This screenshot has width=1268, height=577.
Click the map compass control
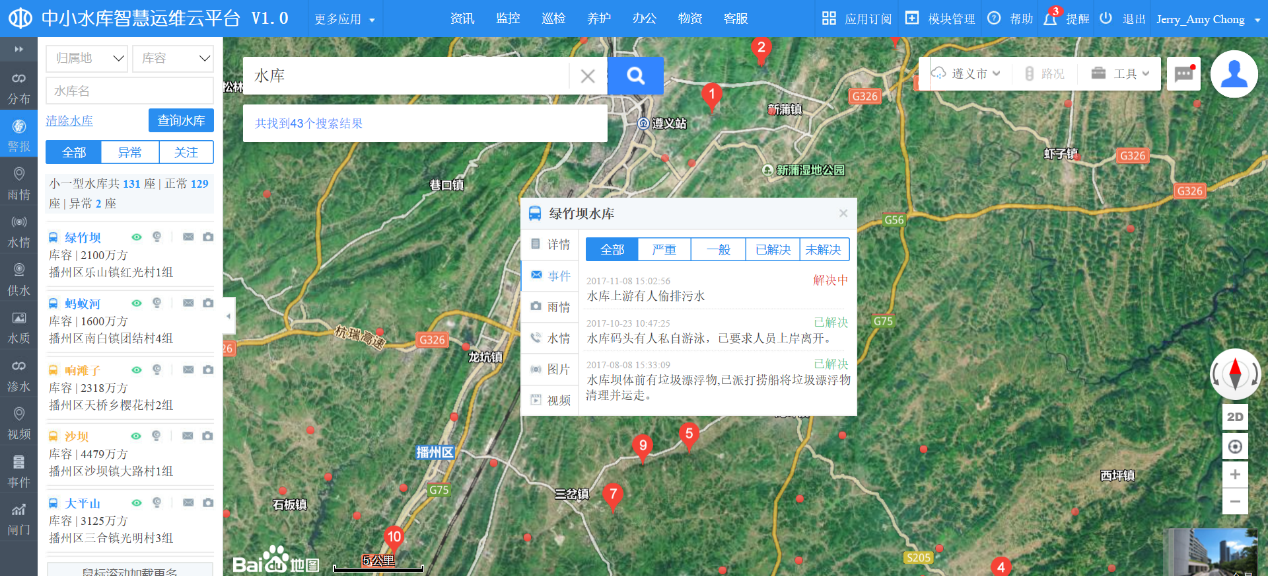coord(1235,374)
